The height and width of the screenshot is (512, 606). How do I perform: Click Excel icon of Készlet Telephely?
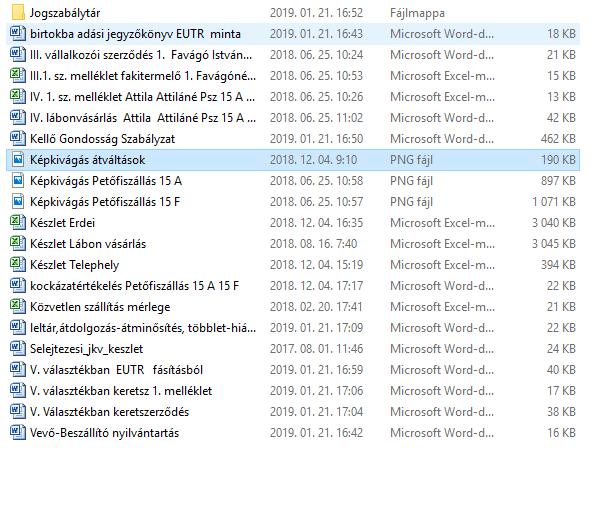18,264
